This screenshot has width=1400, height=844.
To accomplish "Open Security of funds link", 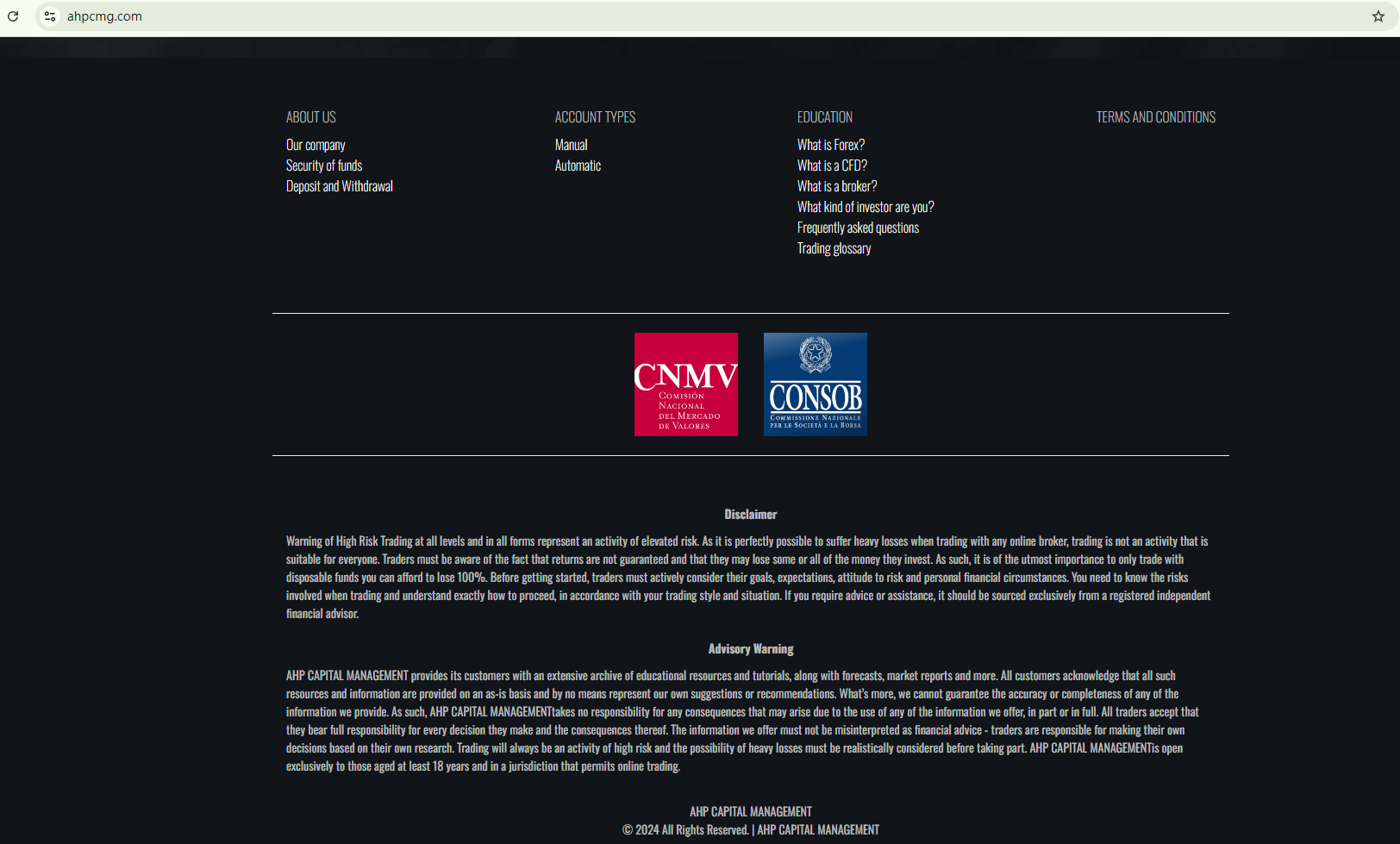I will (x=324, y=166).
